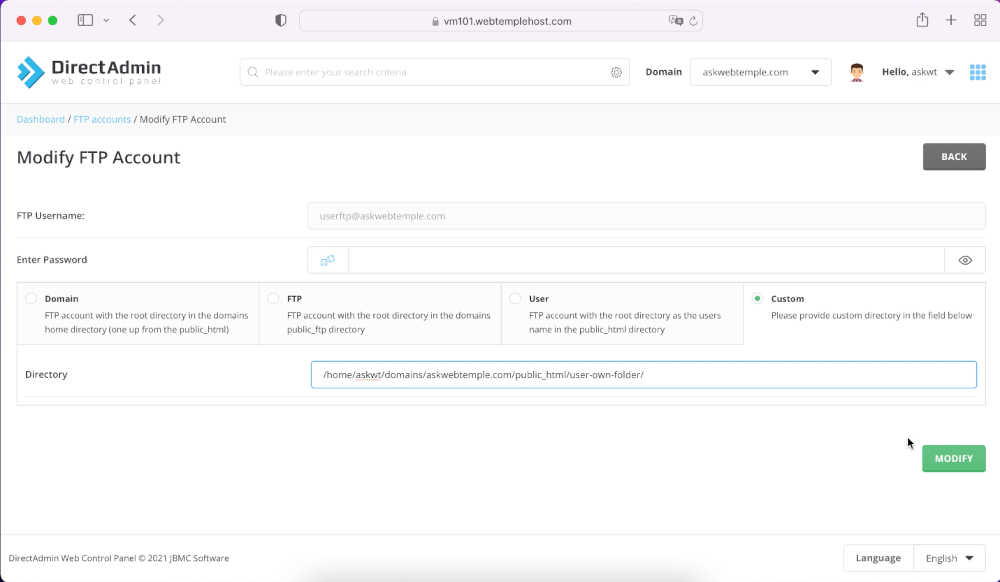Viewport: 1000px width, 582px height.
Task: Open the FTP accounts breadcrumb link
Action: 102,119
